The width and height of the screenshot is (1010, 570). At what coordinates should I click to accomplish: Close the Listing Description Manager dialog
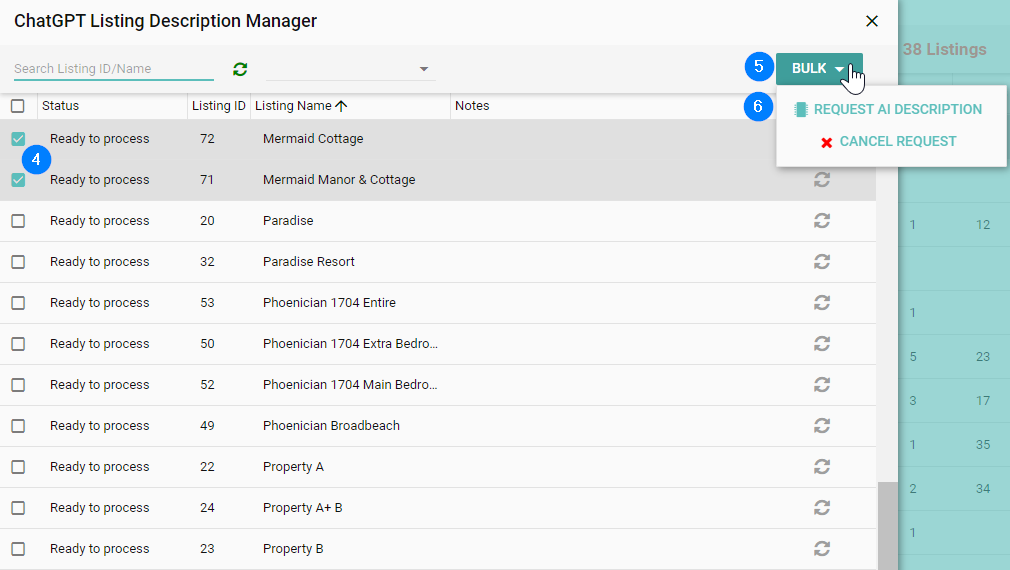(x=872, y=21)
